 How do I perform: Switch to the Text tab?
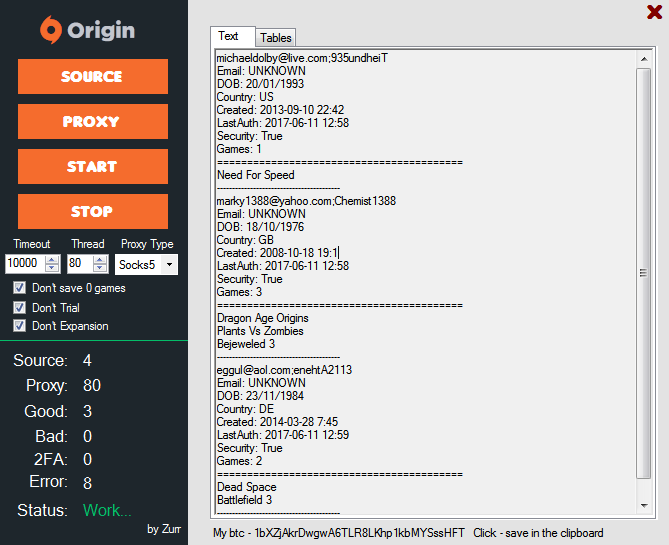233,36
